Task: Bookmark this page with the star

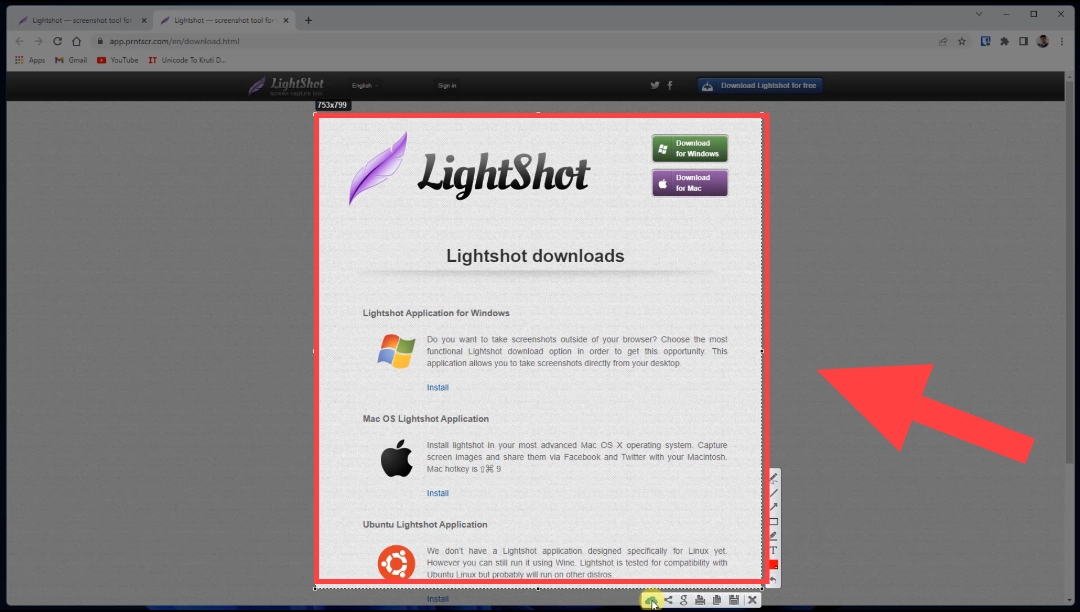Action: pos(962,41)
